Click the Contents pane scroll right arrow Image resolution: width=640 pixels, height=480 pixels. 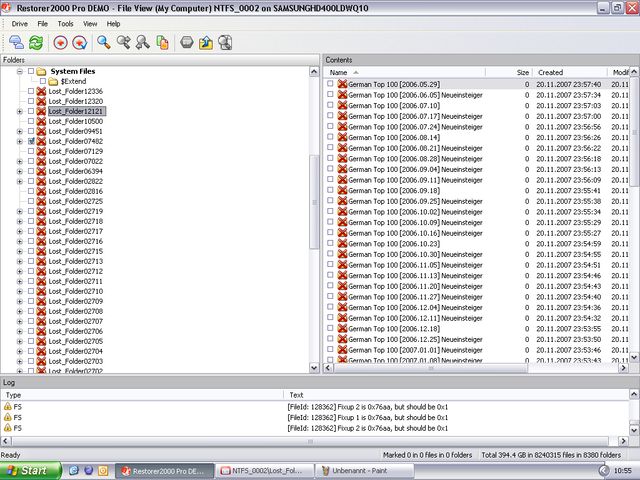(x=623, y=368)
